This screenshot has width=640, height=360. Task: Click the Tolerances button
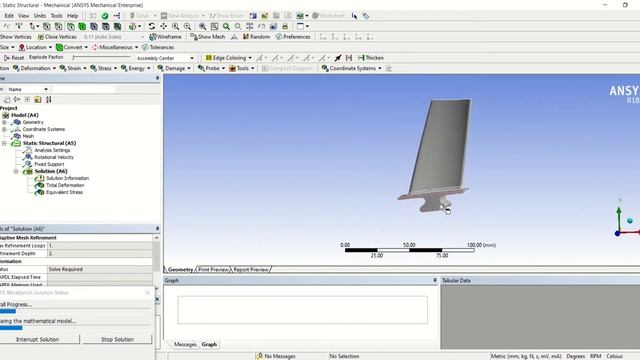pyautogui.click(x=158, y=47)
